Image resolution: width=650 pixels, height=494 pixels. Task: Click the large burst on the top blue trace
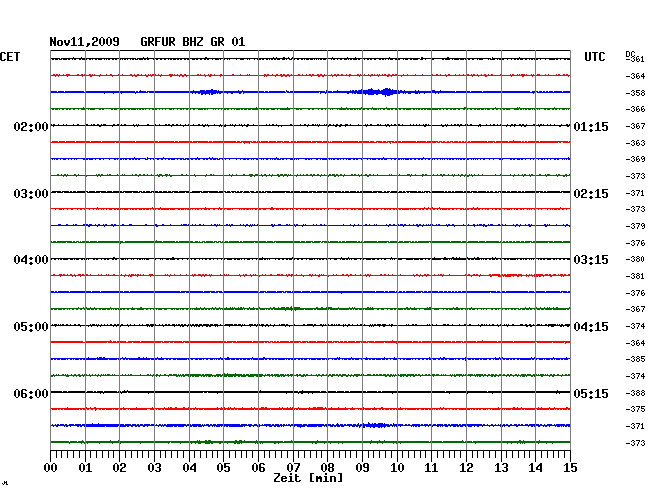378,92
